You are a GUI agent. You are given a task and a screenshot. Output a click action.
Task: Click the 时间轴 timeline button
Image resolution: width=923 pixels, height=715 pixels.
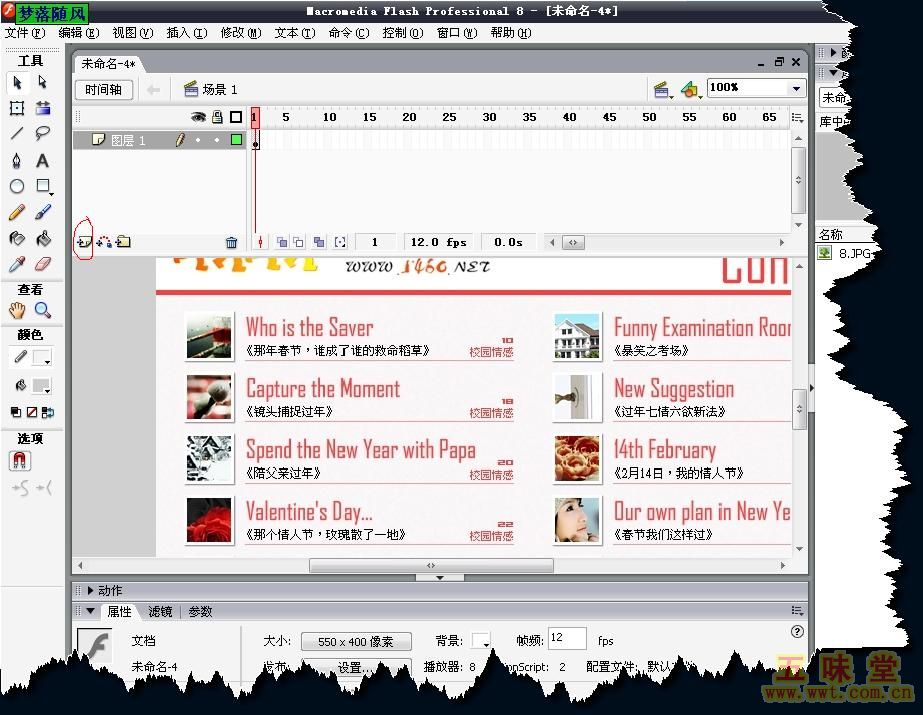(x=104, y=90)
